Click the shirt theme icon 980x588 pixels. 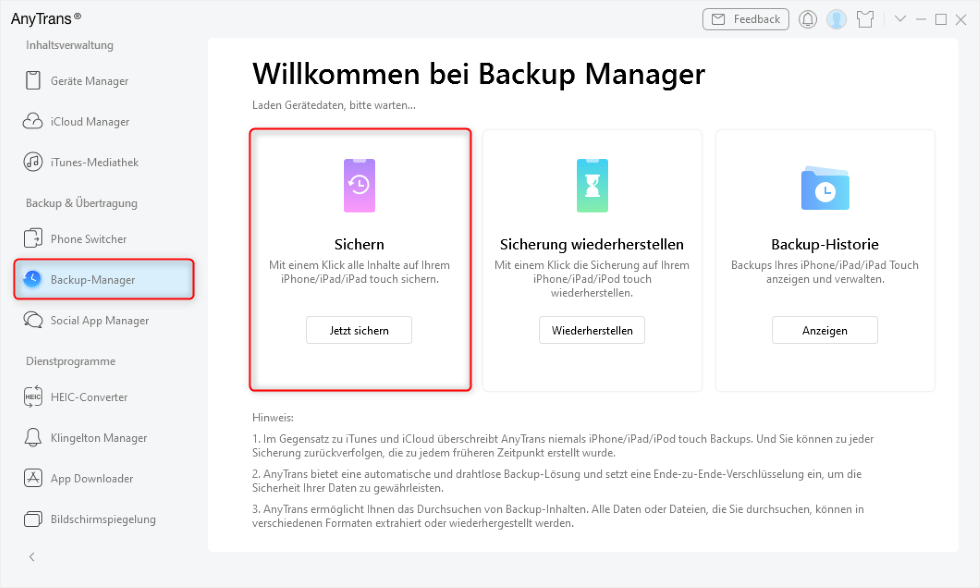click(x=866, y=19)
